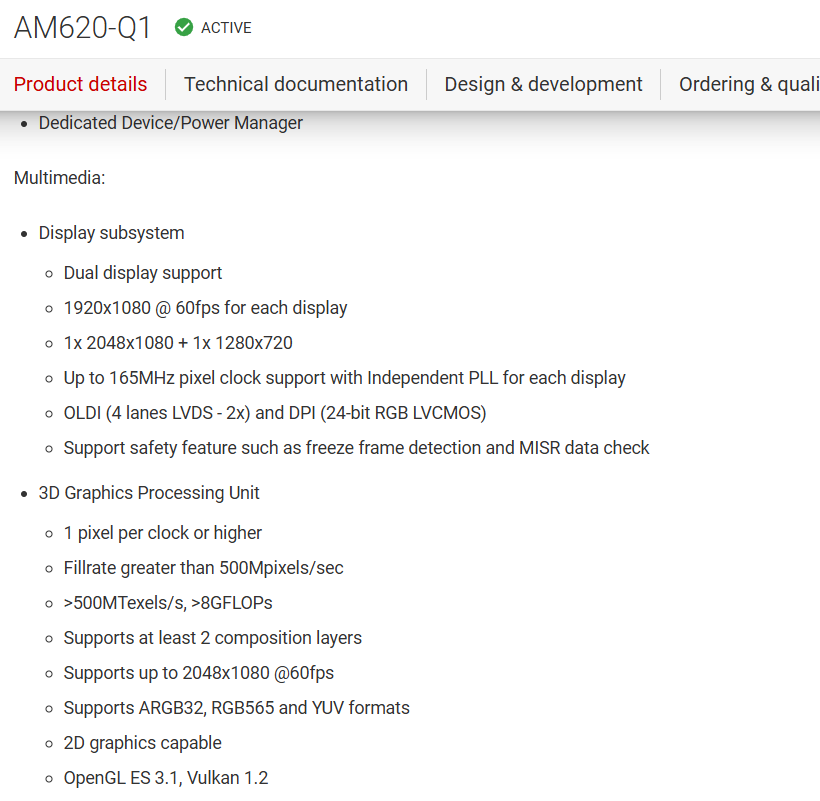The image size is (820, 801).
Task: Click the Dual display support line
Action: 143,273
